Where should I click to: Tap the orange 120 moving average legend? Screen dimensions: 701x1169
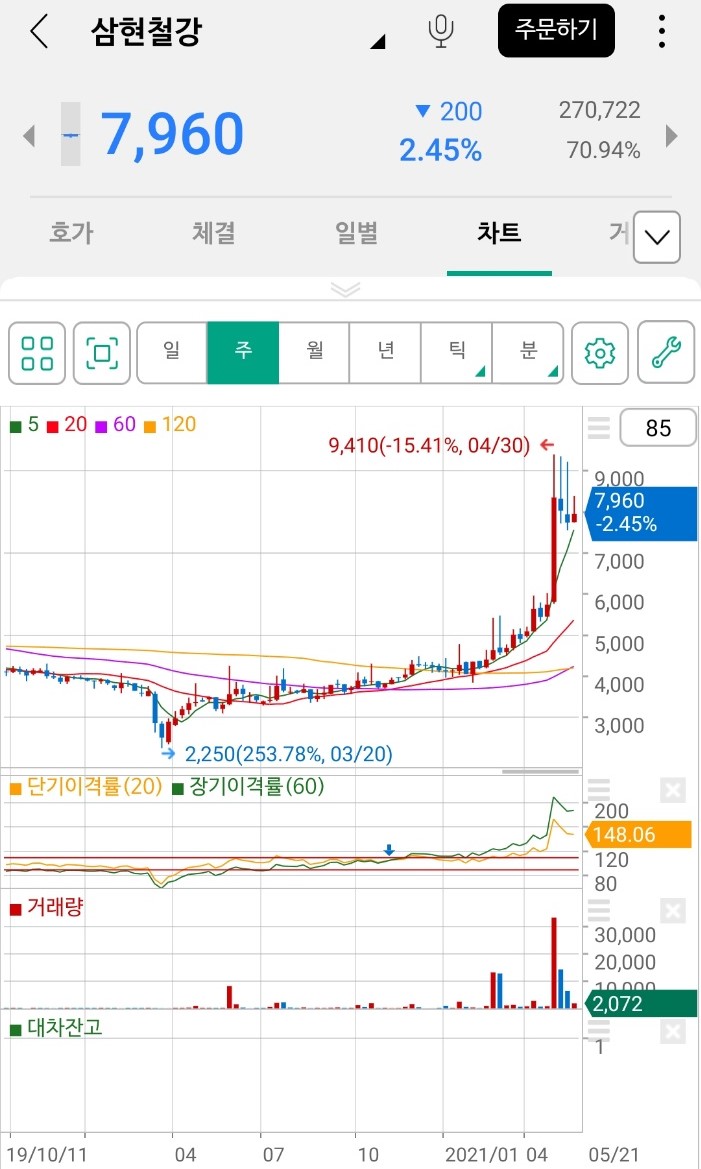170,425
